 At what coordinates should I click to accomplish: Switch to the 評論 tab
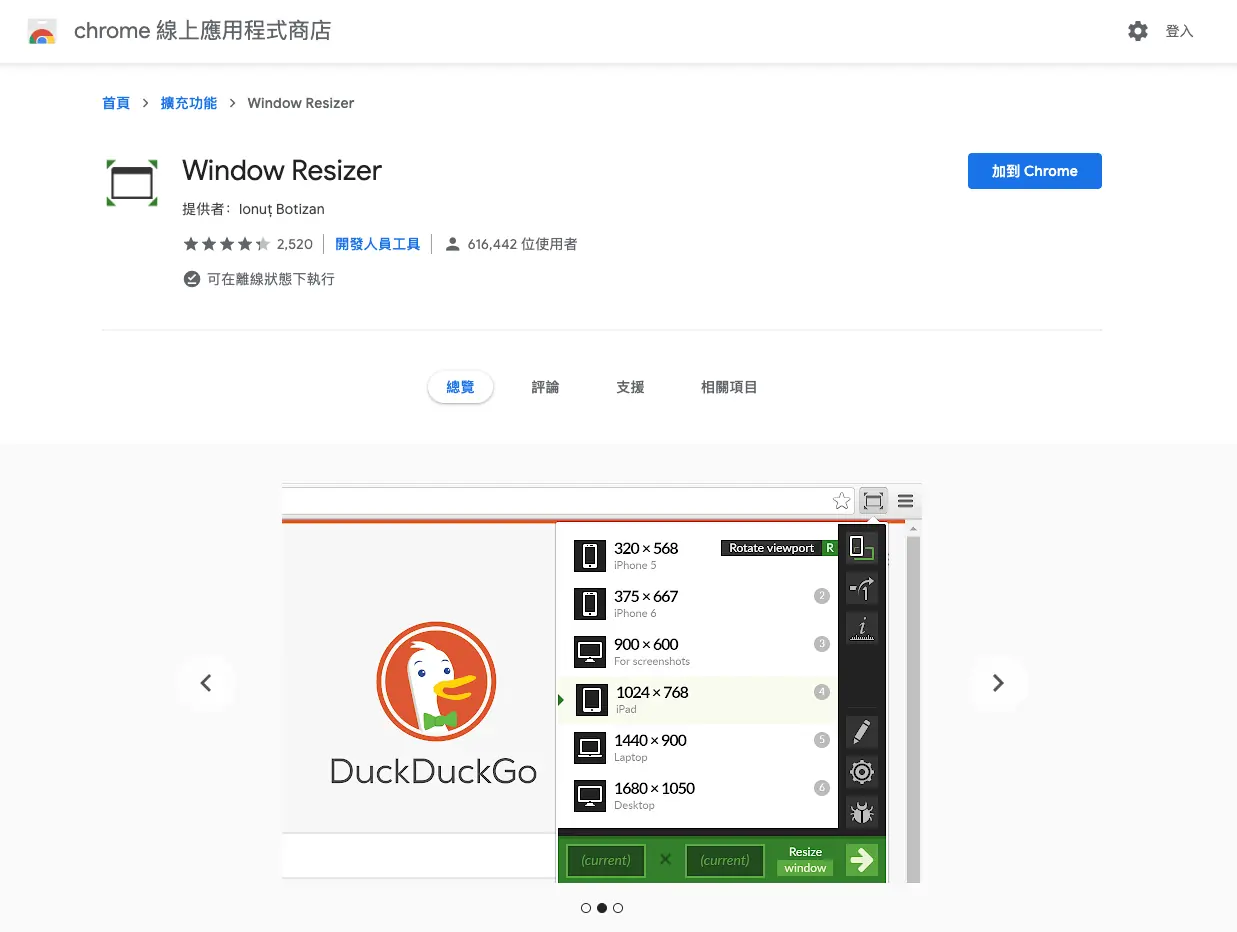[545, 387]
